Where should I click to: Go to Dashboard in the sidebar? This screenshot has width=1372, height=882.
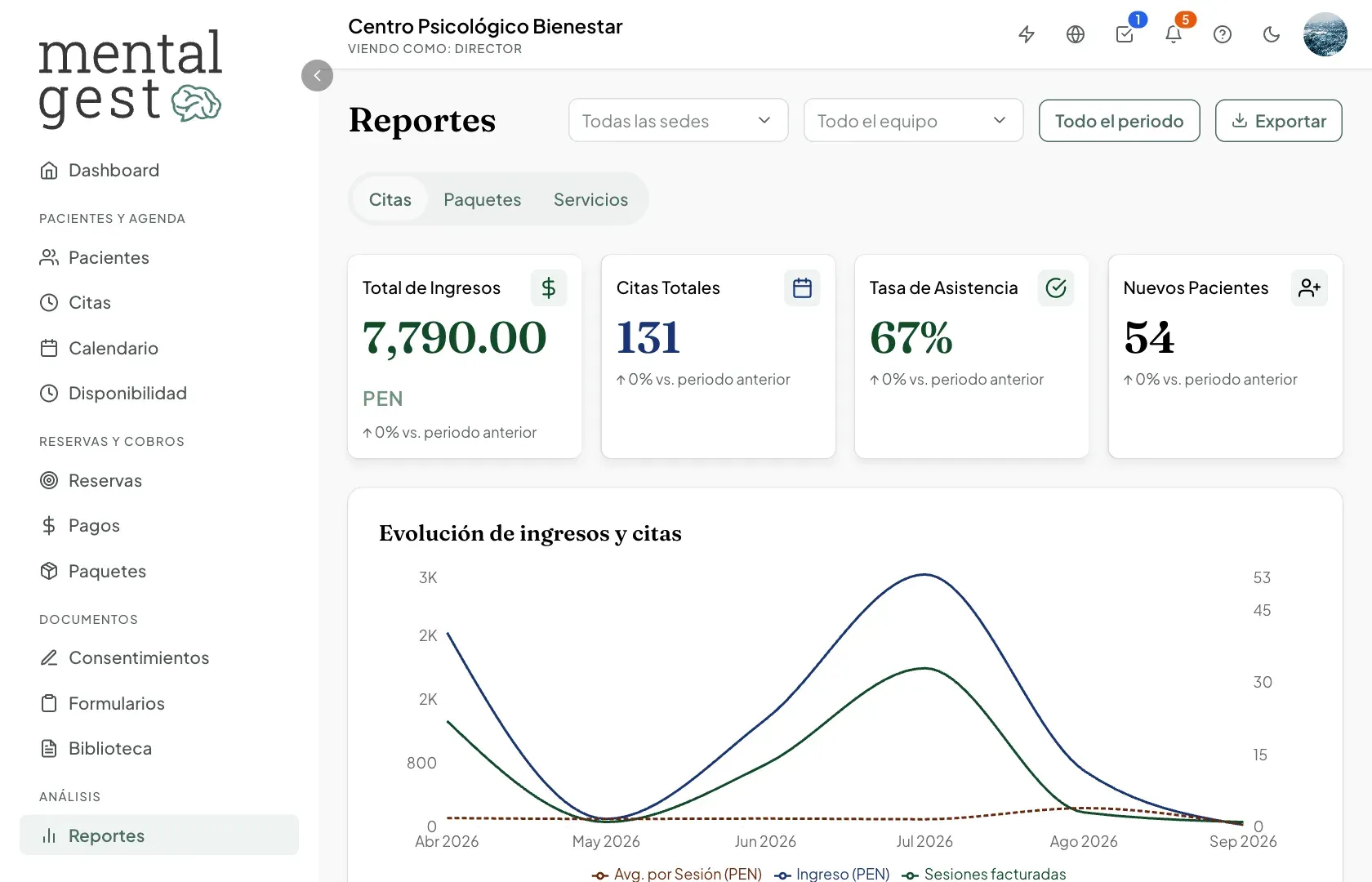[159, 170]
